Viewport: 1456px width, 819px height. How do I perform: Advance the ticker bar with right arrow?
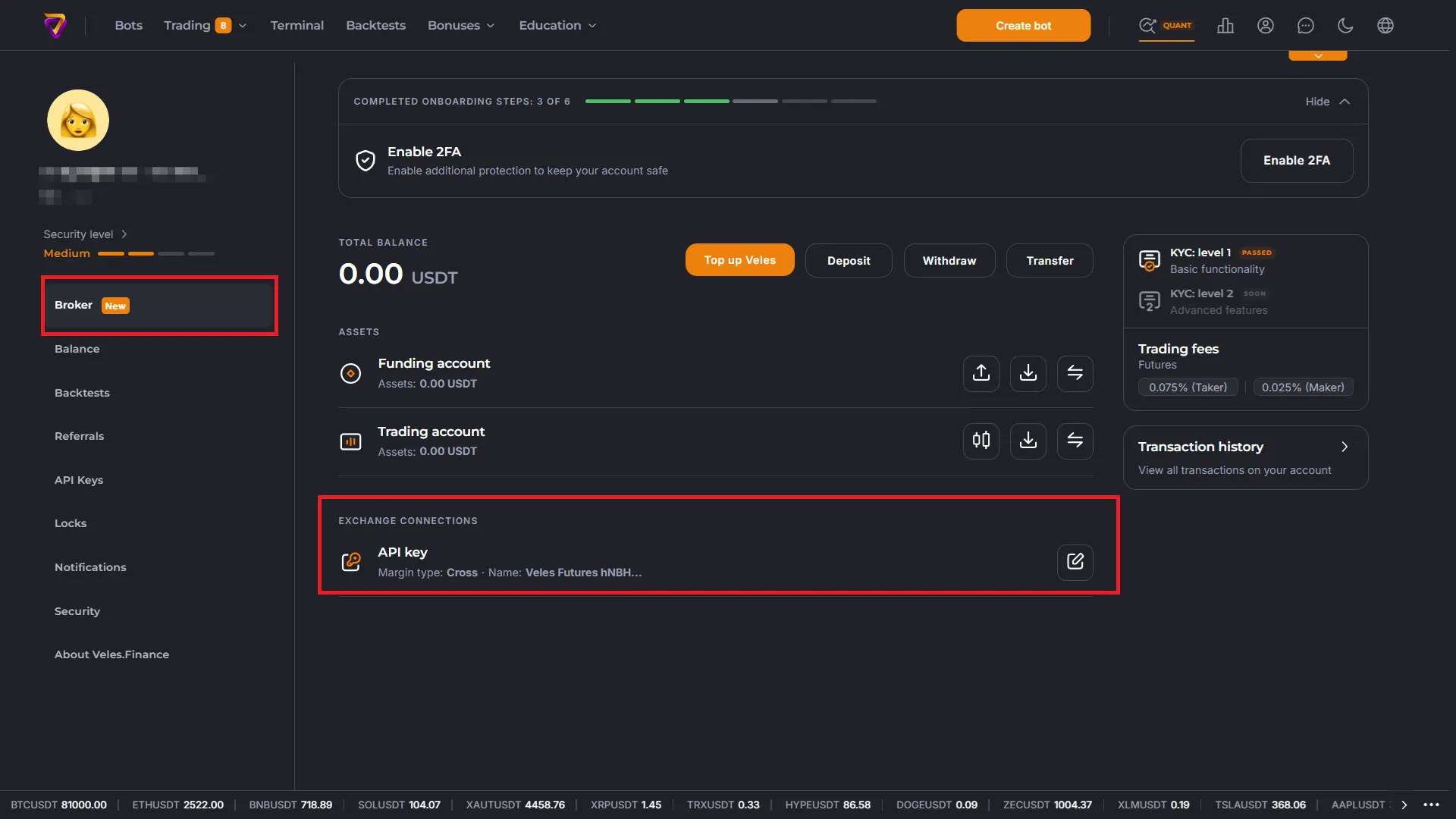pyautogui.click(x=1404, y=805)
